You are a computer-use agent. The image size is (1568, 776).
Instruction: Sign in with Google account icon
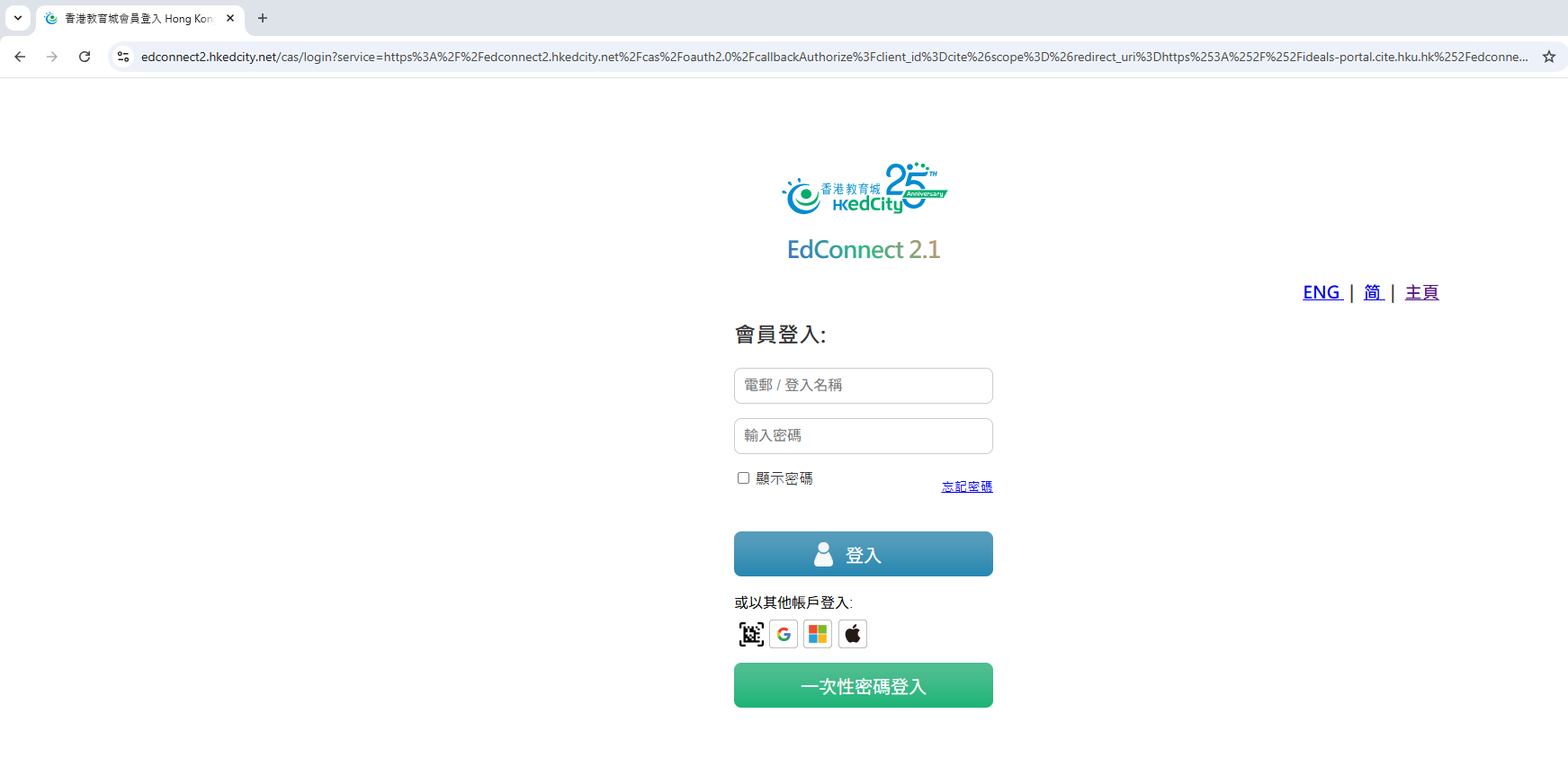coord(784,634)
